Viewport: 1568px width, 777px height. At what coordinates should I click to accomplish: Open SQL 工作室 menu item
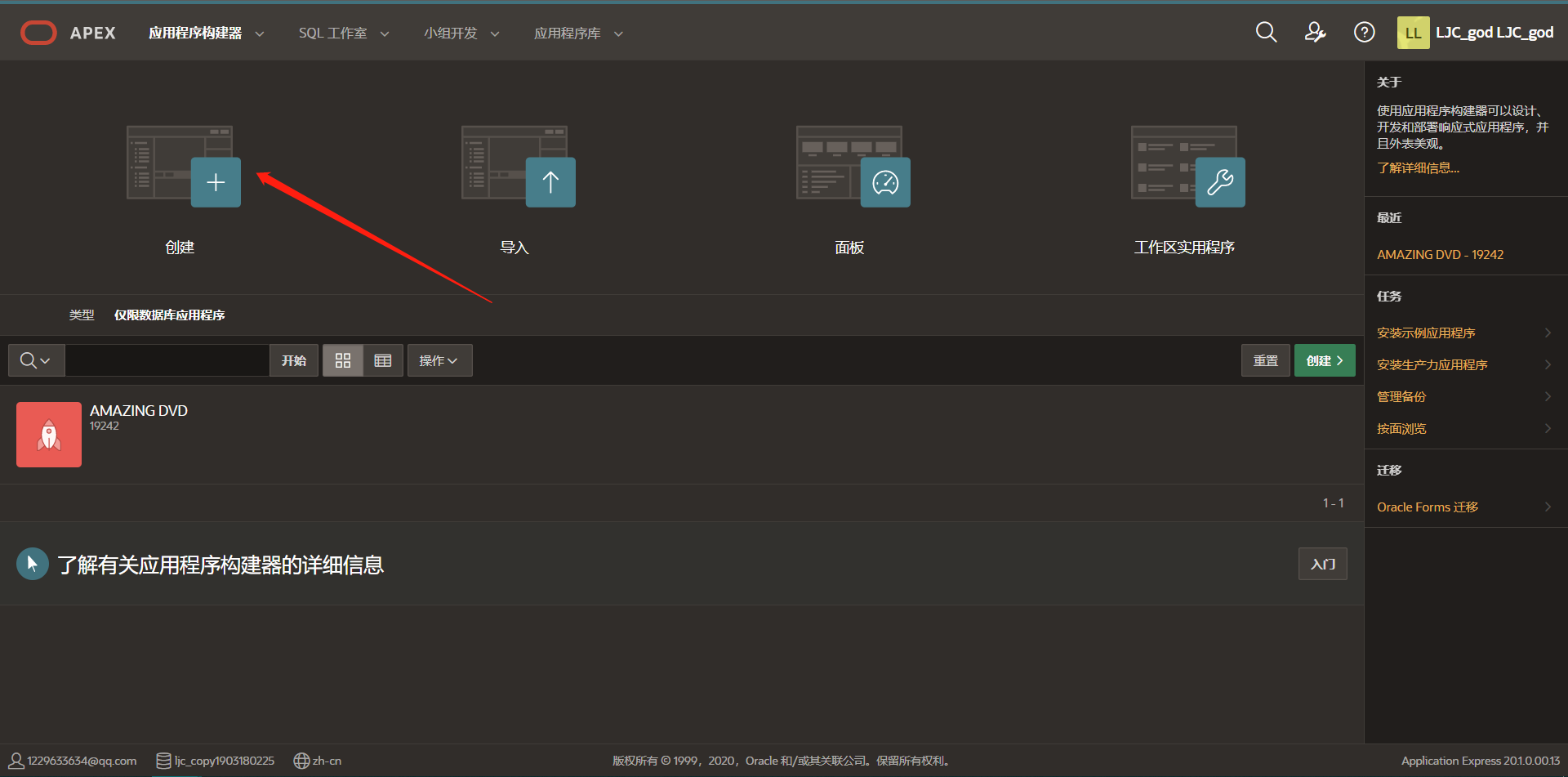tap(332, 33)
